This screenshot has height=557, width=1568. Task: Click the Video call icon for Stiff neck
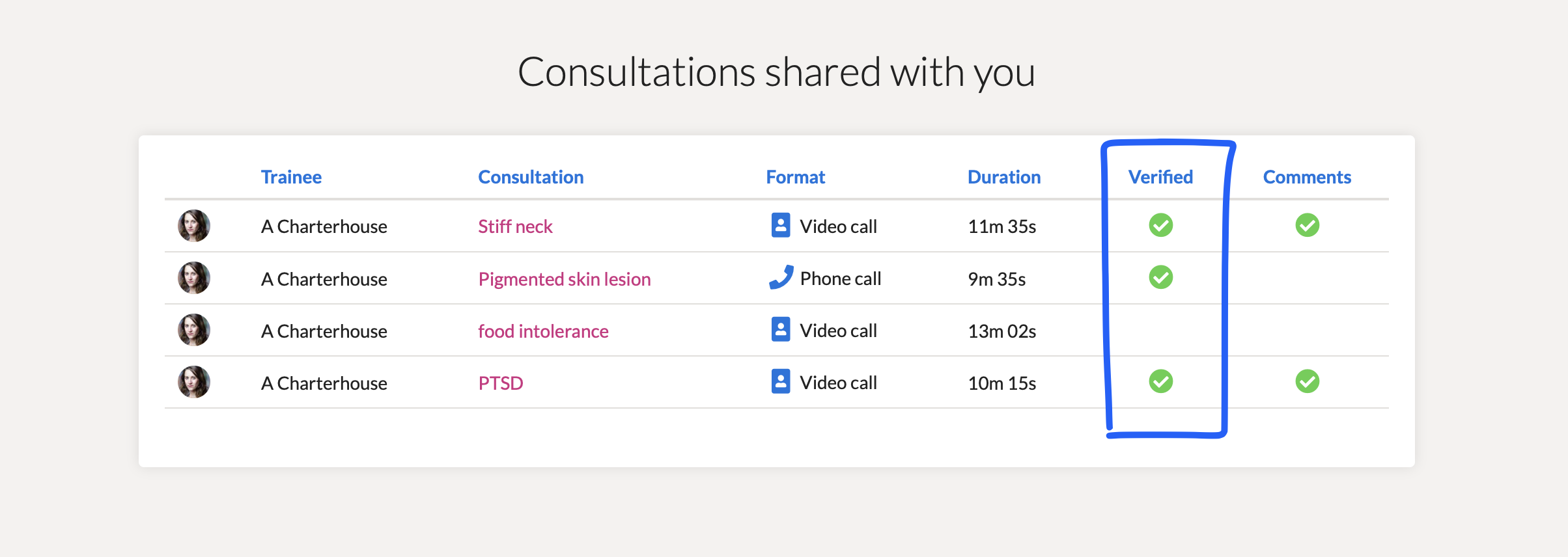point(781,225)
